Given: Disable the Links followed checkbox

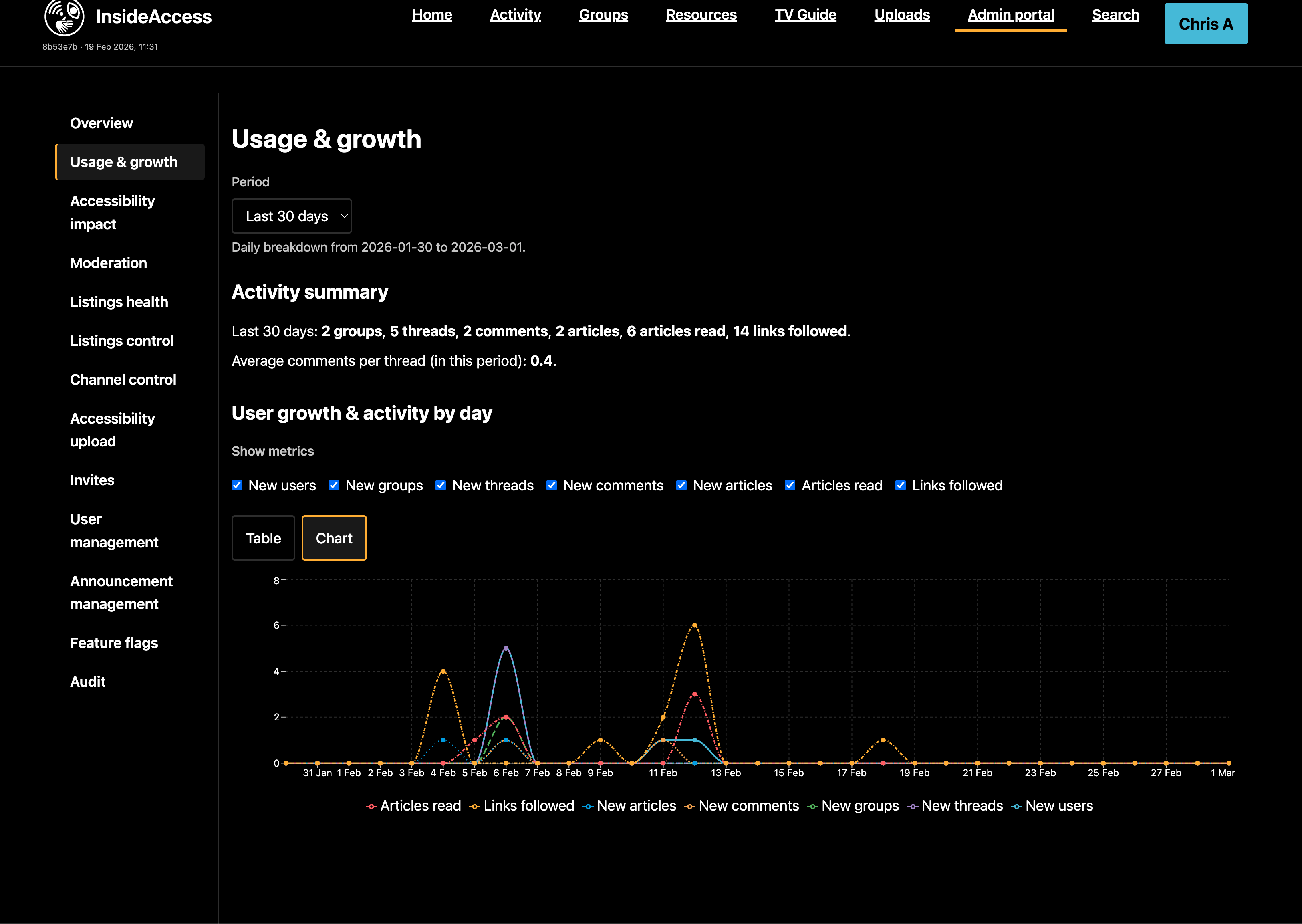Looking at the screenshot, I should 901,485.
